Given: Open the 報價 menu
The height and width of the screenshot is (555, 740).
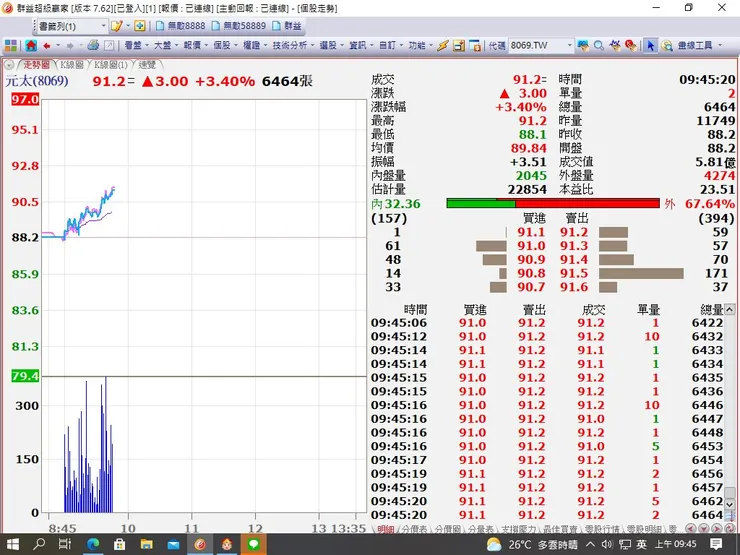Looking at the screenshot, I should (195, 45).
